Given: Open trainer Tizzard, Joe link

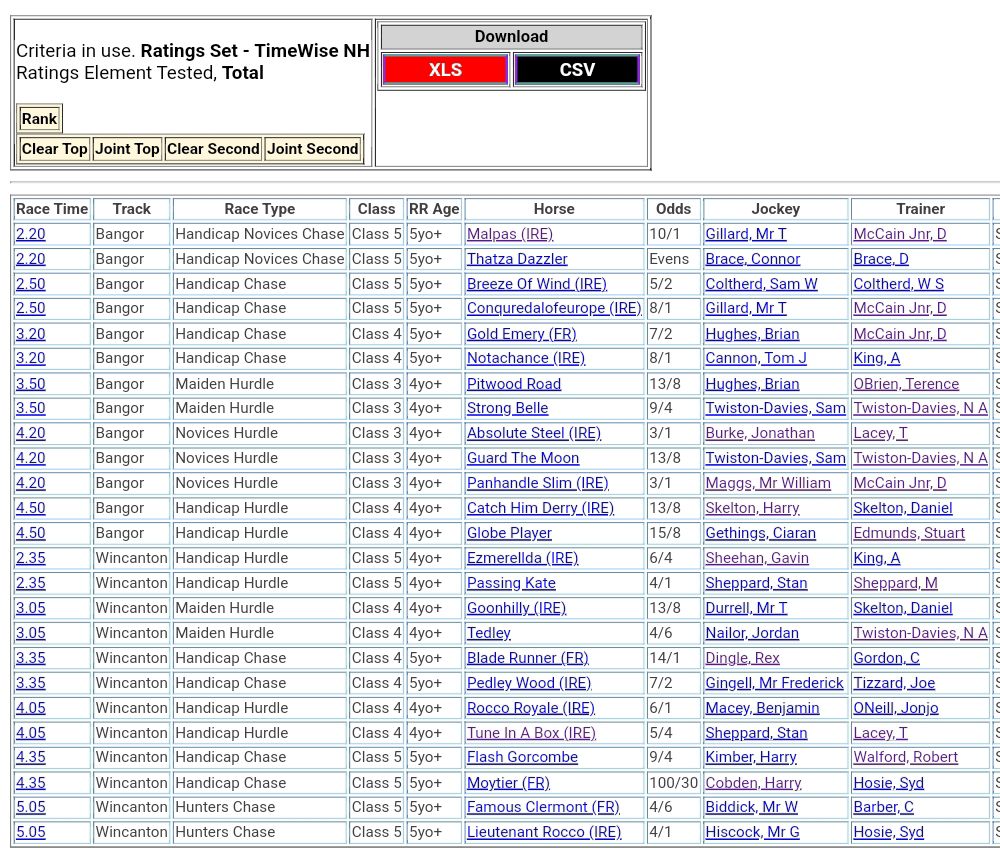Looking at the screenshot, I should (894, 683).
